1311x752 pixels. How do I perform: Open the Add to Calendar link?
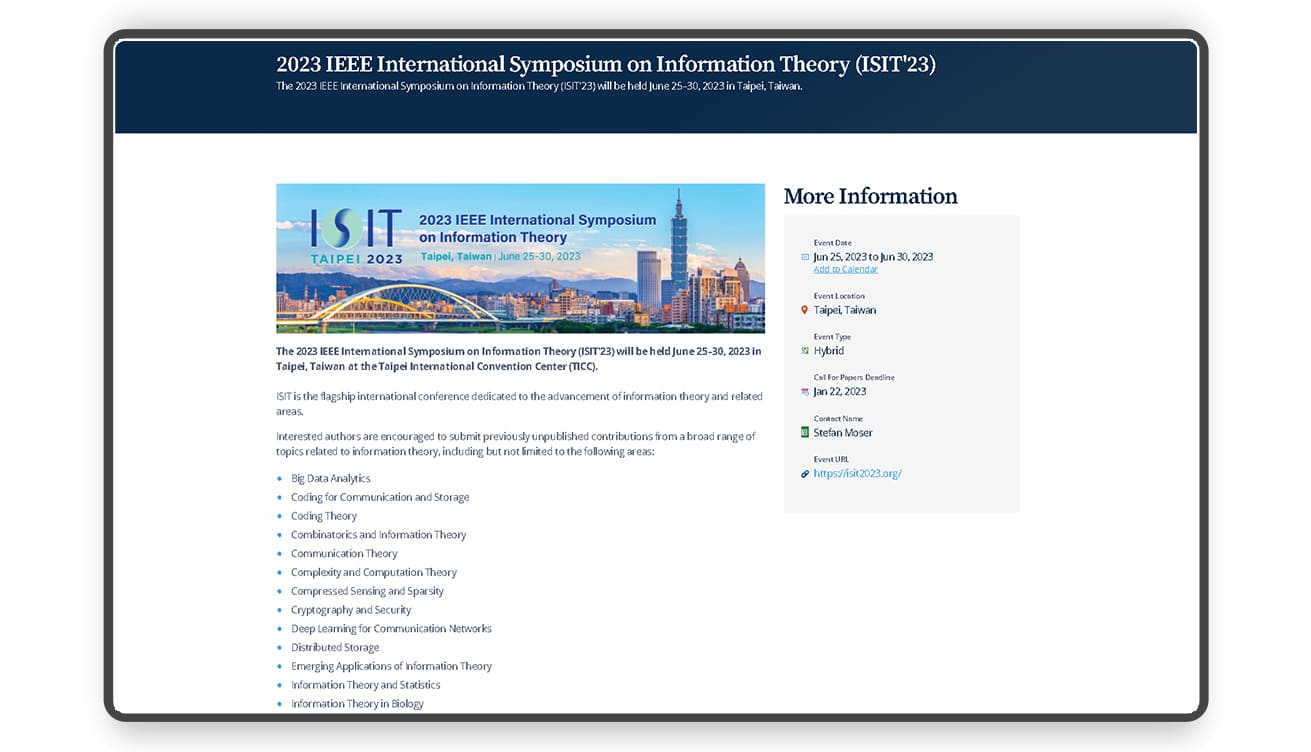pos(845,269)
